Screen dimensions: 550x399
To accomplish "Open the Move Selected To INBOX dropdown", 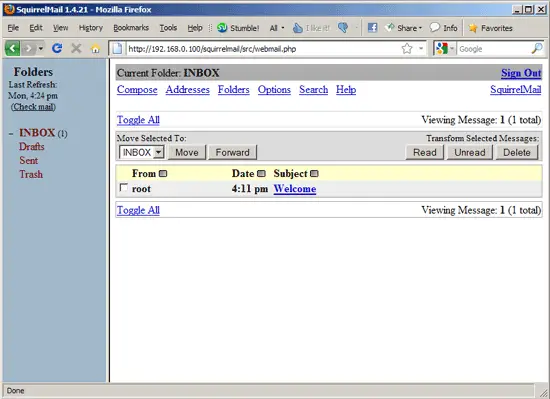I will [142, 152].
